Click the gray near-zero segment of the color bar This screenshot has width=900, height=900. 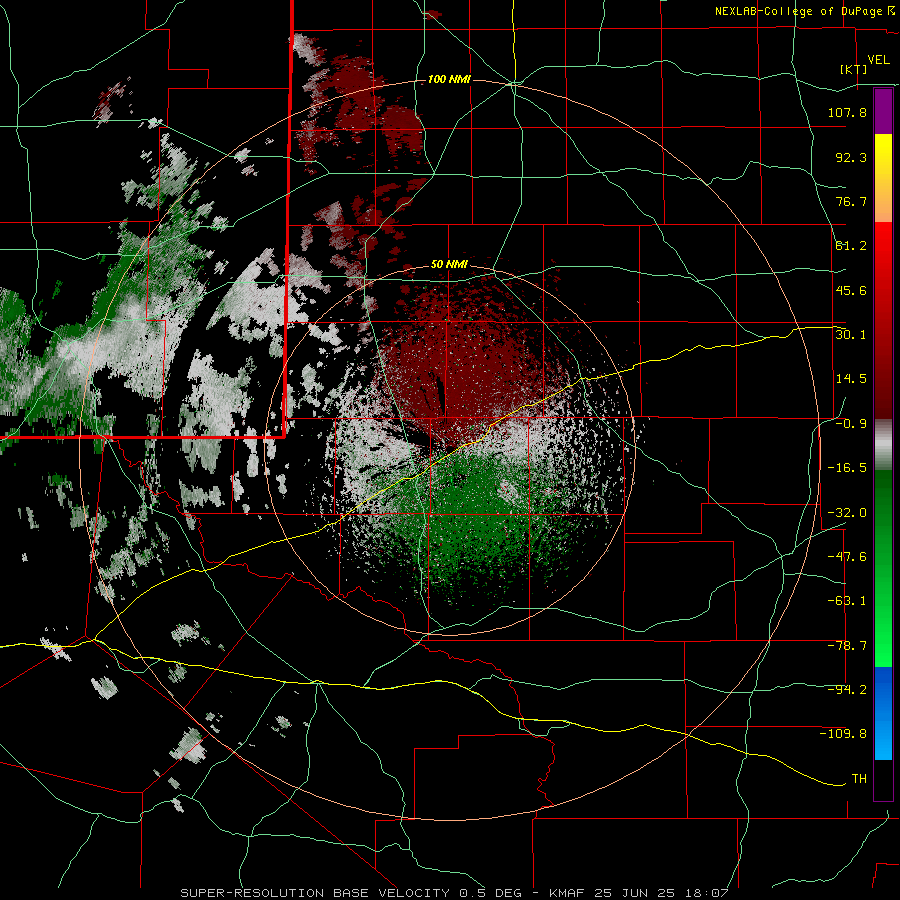(883, 445)
